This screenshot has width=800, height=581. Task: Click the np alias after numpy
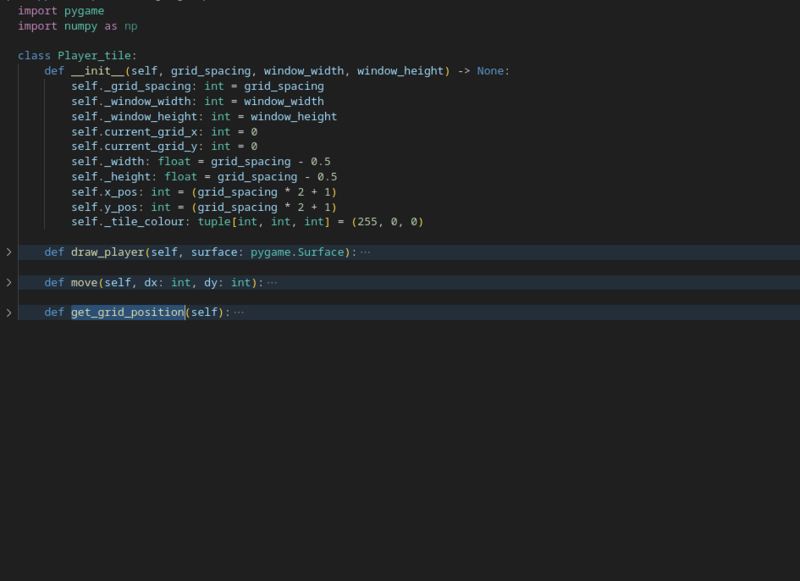click(131, 26)
